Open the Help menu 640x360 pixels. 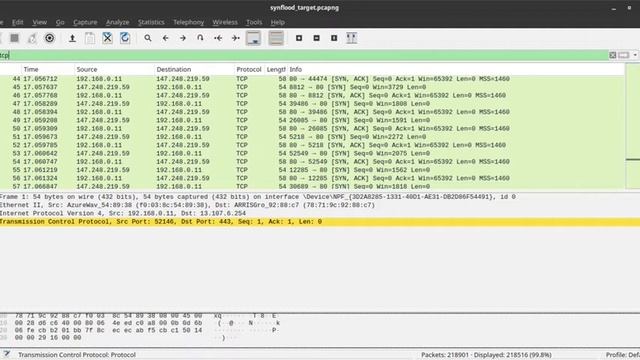click(x=278, y=22)
